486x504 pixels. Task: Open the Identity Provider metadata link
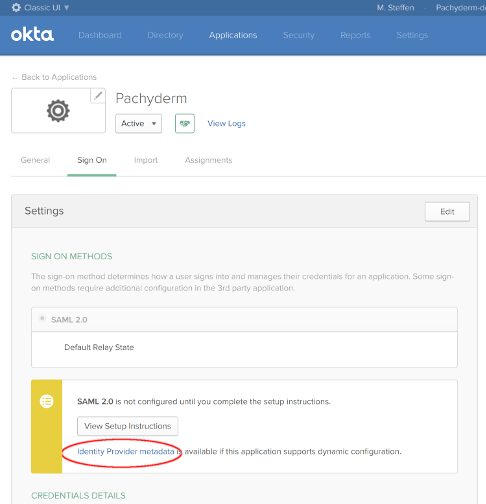tap(126, 452)
